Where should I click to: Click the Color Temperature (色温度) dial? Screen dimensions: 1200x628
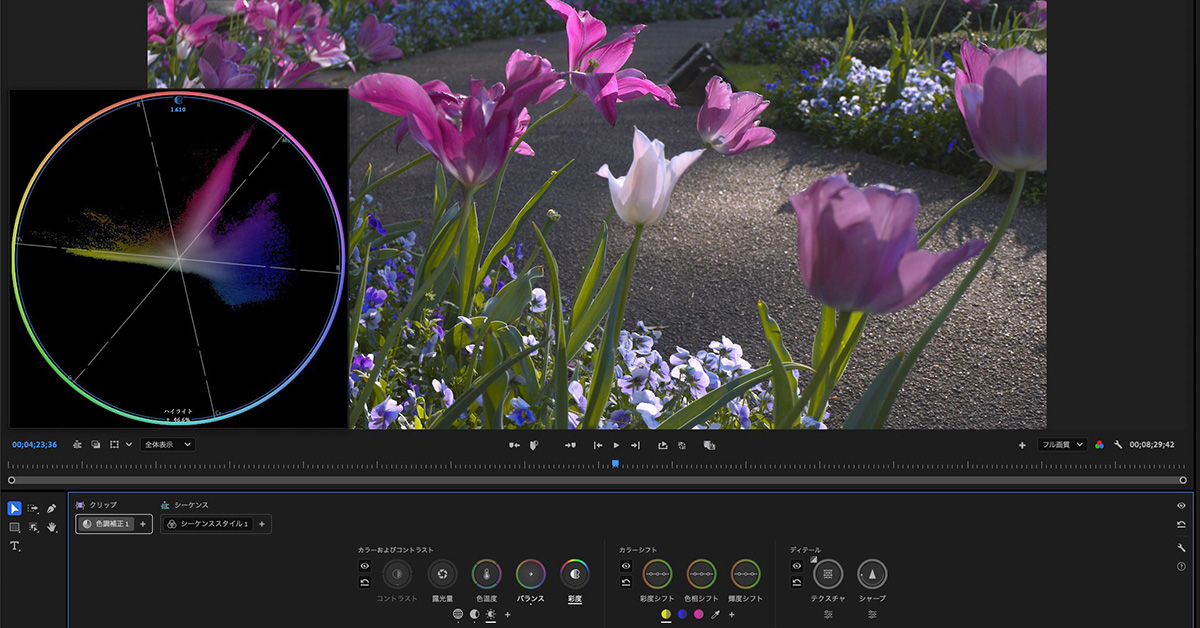[x=486, y=574]
